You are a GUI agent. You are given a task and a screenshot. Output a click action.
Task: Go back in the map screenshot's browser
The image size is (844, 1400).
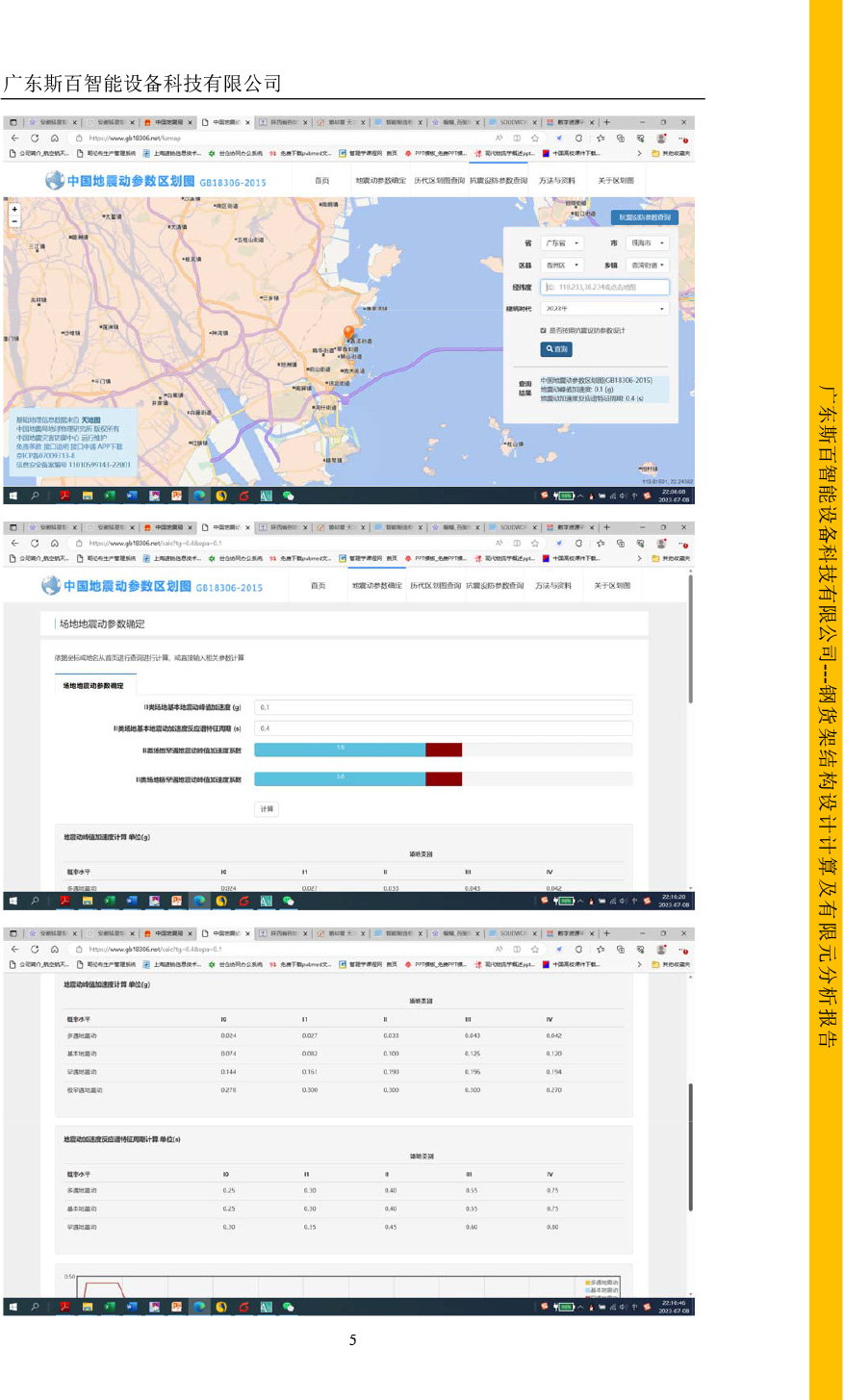14,138
